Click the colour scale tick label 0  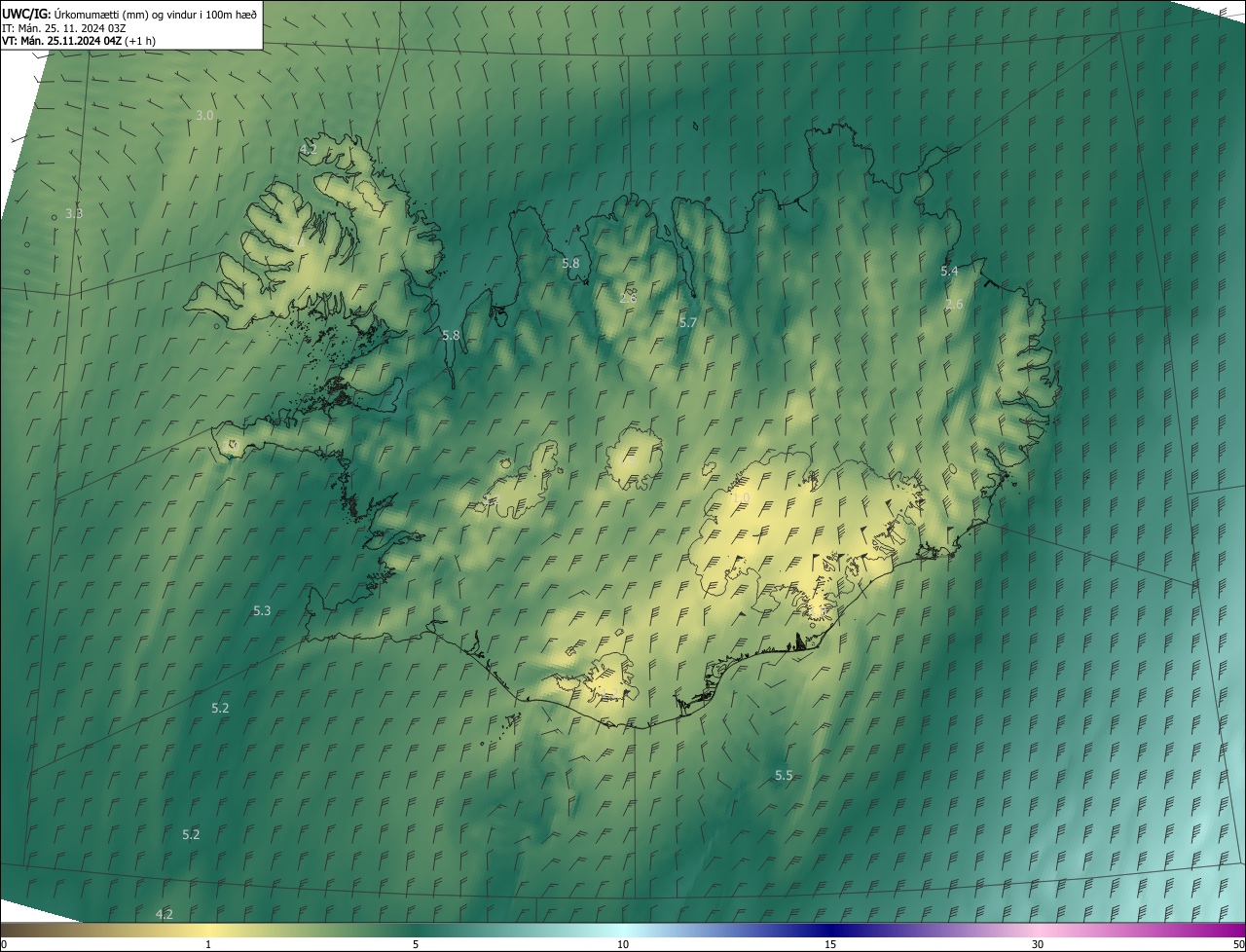[x=4, y=944]
